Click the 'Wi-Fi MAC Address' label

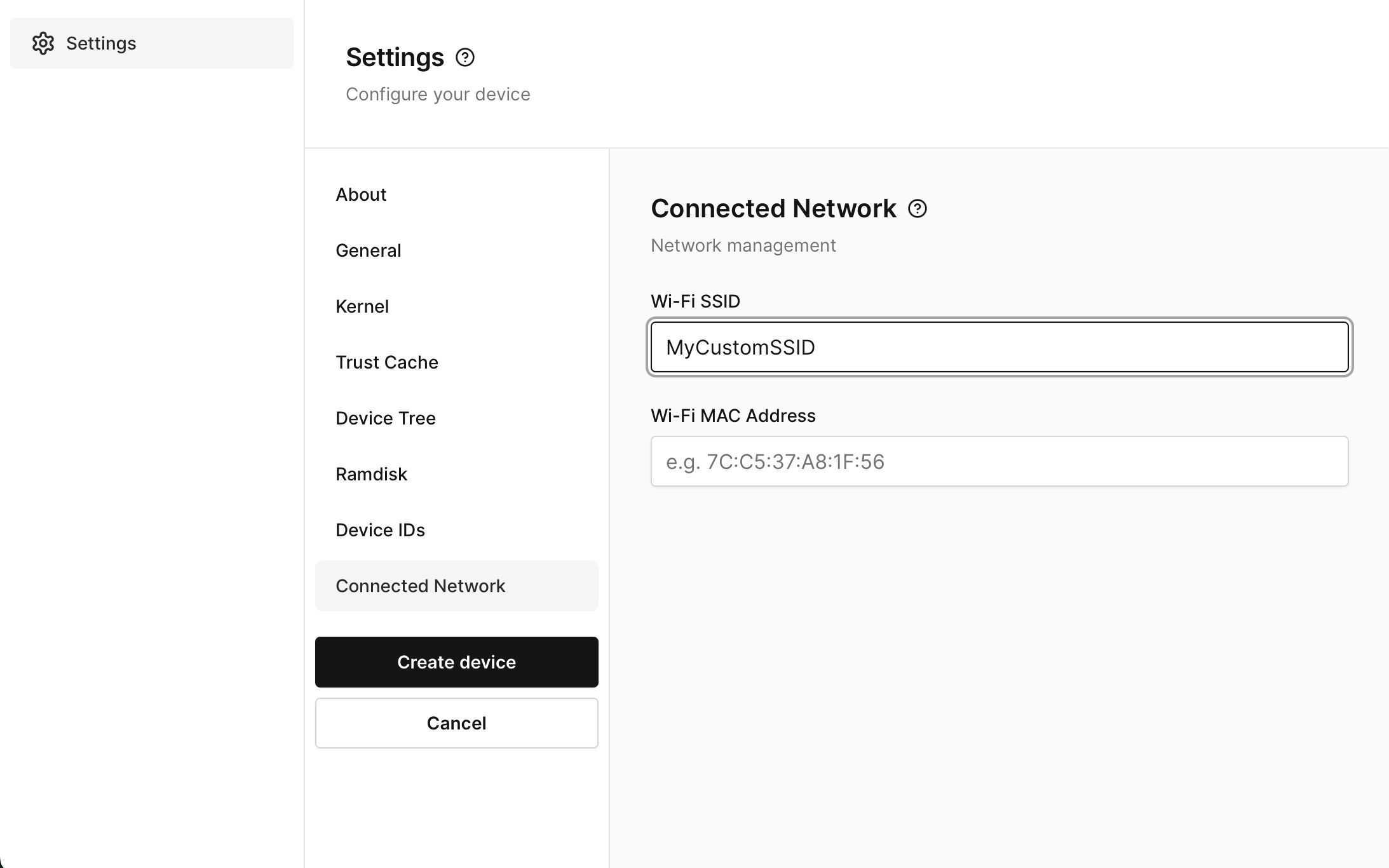733,416
